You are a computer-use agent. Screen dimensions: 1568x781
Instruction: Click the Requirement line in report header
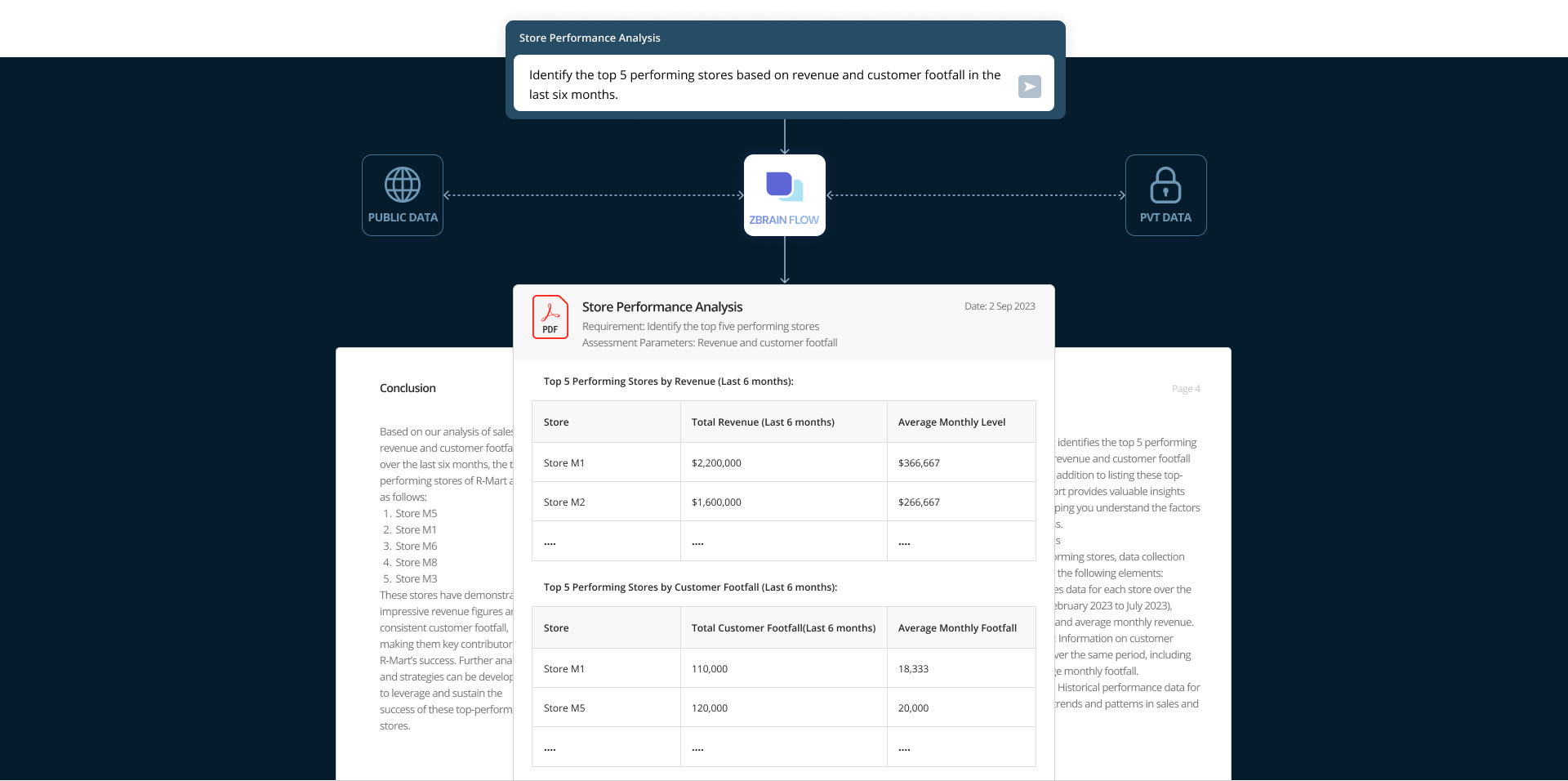click(x=701, y=326)
